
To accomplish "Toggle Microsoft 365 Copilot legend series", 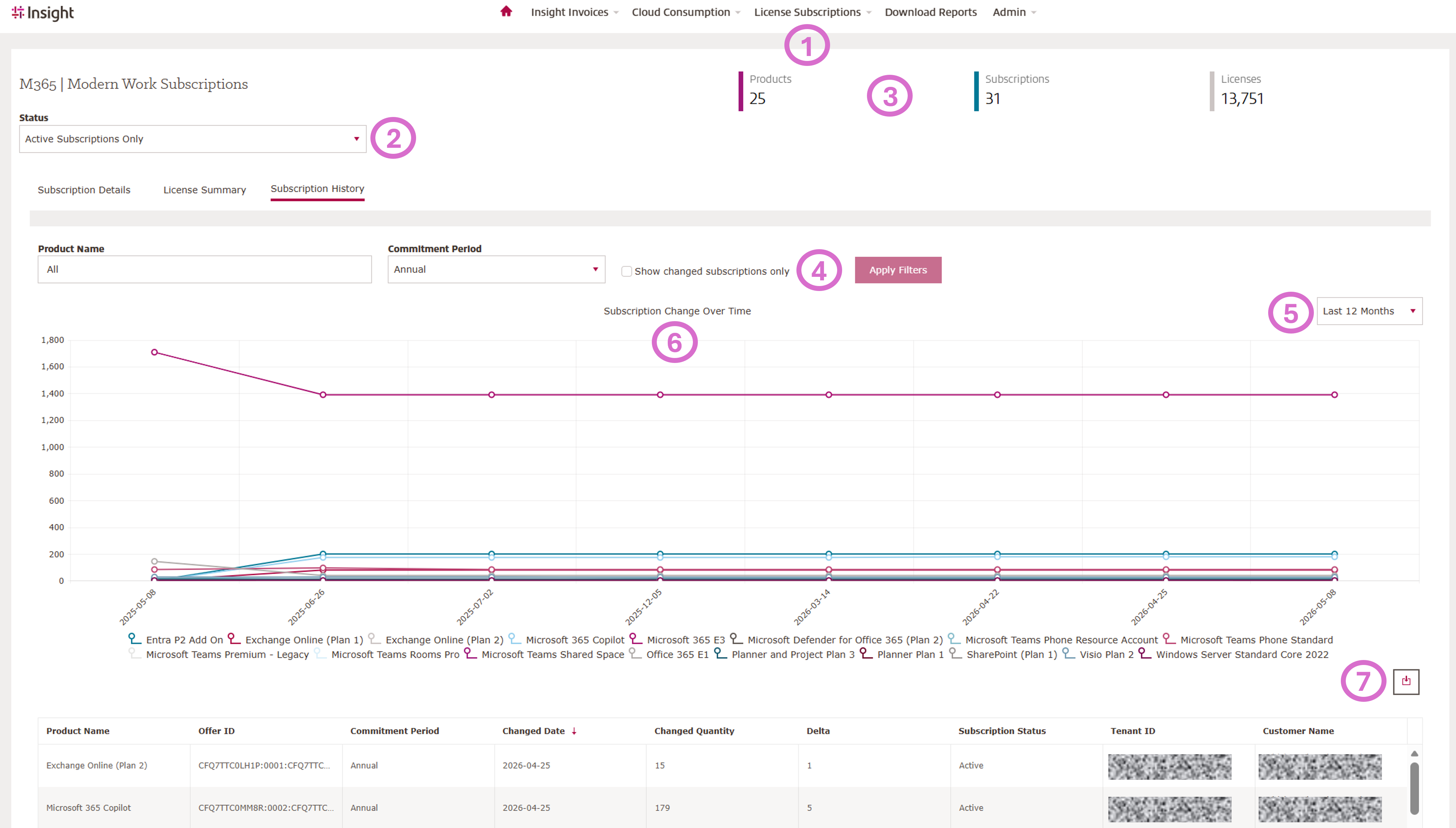I will pos(566,640).
